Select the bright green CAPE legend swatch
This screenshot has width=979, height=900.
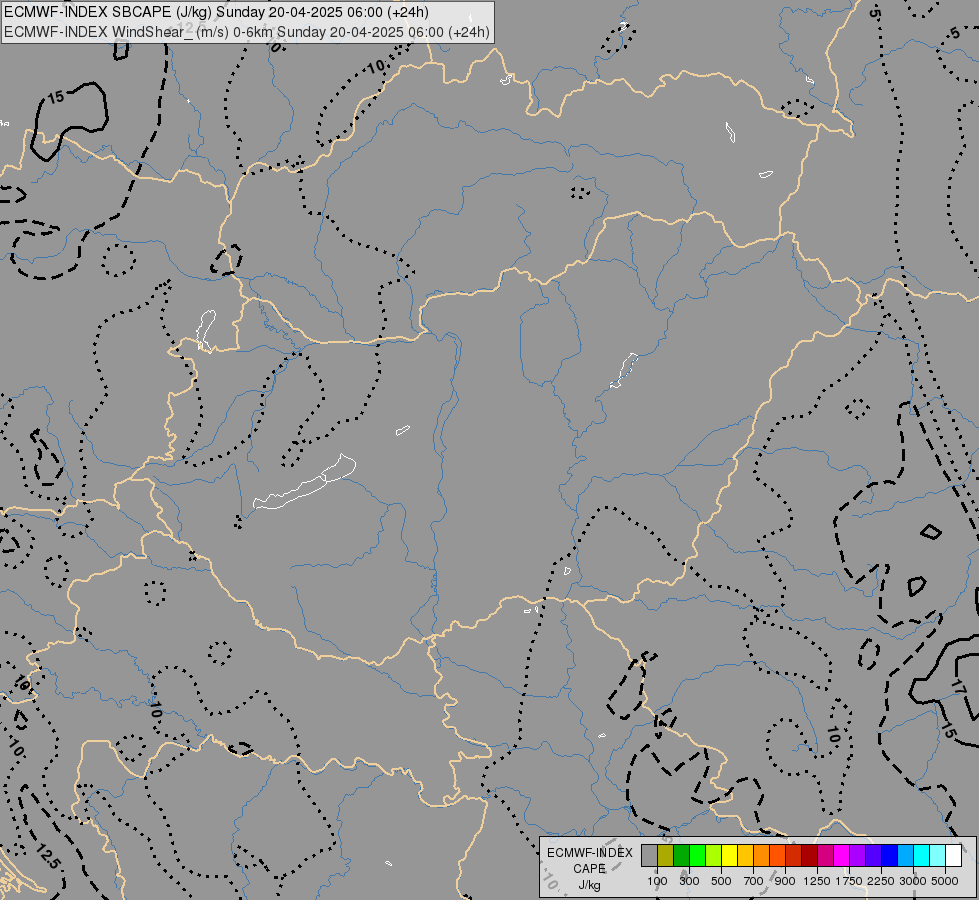click(x=697, y=855)
